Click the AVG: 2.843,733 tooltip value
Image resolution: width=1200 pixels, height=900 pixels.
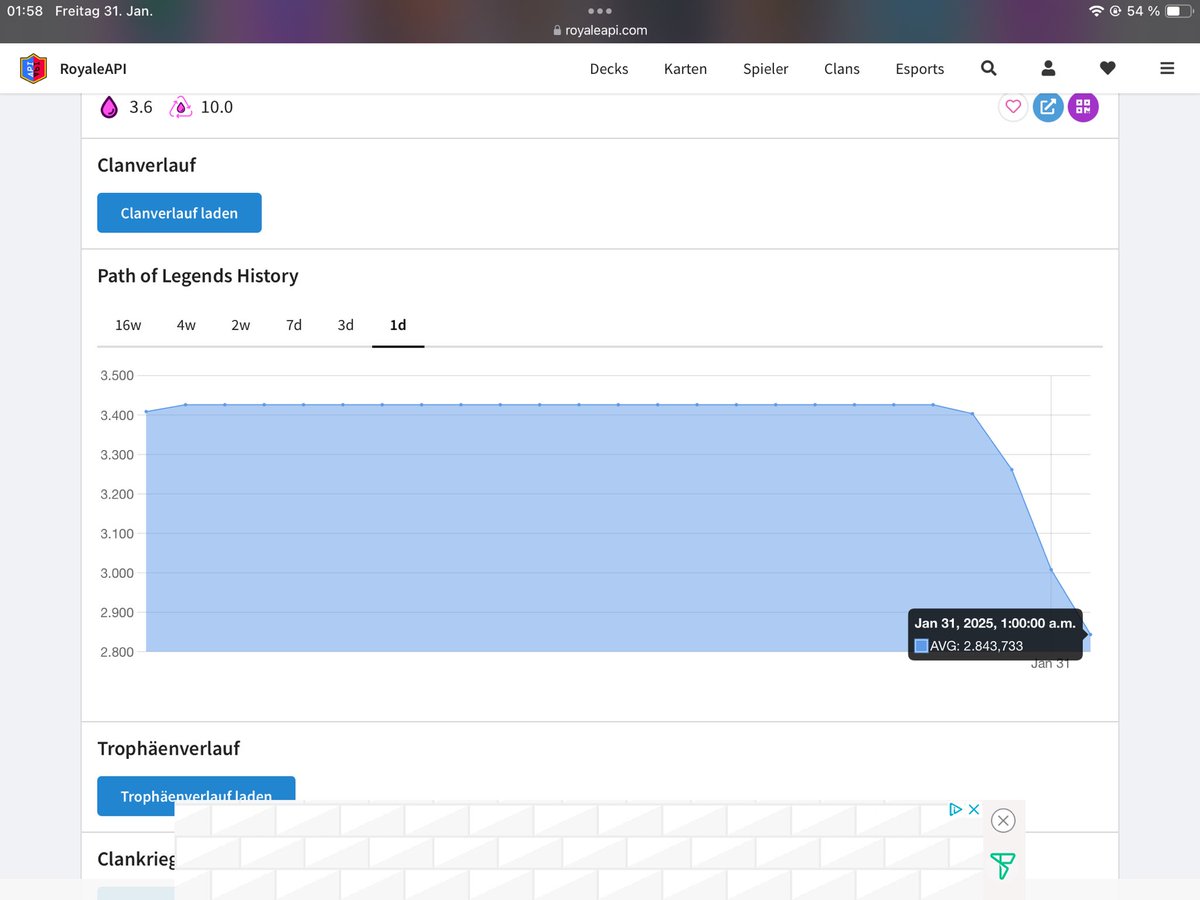pos(977,646)
